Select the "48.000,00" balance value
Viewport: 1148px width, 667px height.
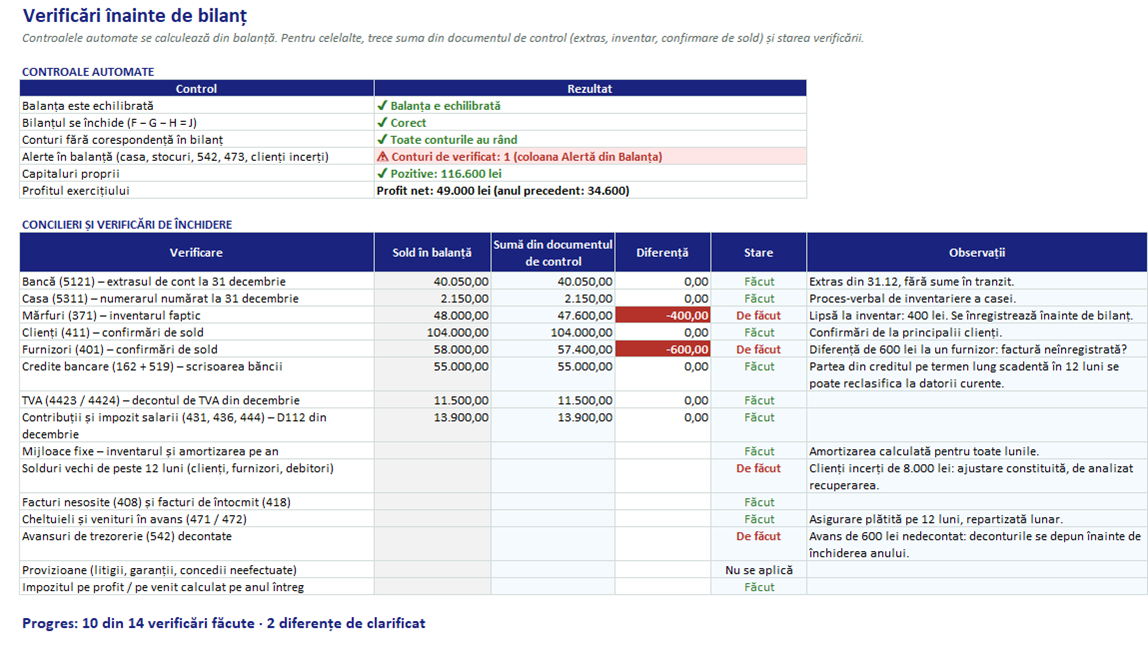tap(432, 316)
